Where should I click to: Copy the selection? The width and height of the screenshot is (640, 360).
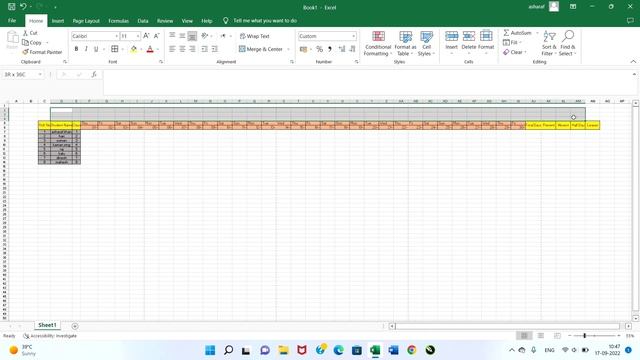tap(32, 42)
